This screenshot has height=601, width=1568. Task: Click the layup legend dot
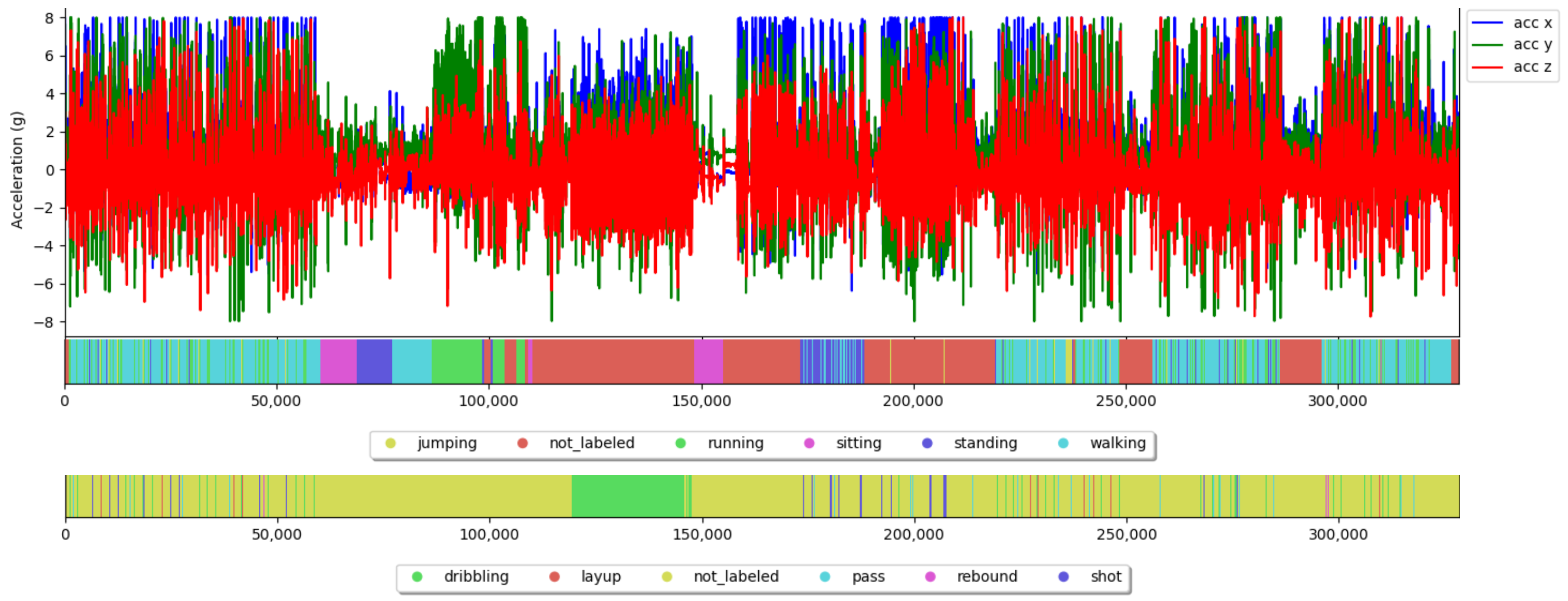(x=554, y=577)
